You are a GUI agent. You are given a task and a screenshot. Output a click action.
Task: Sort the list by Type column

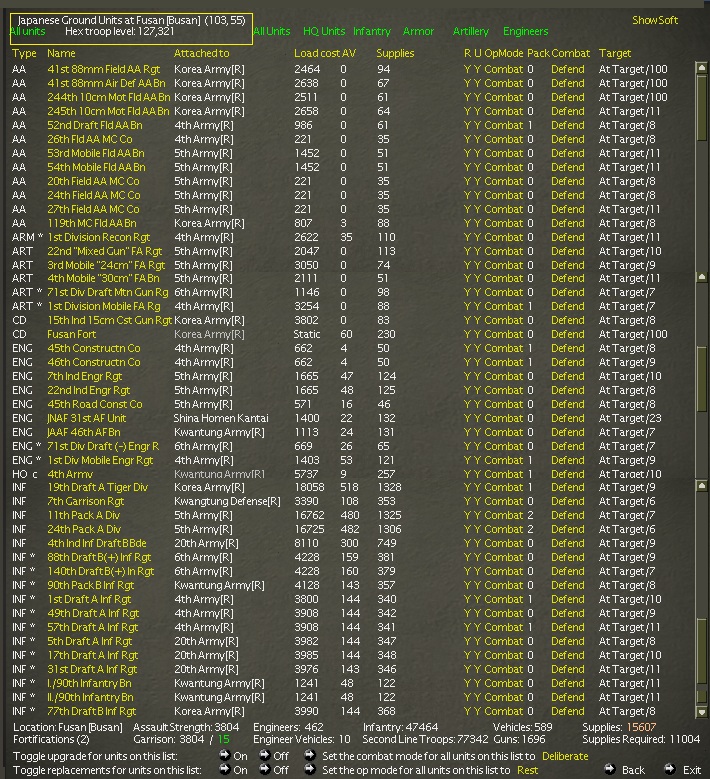click(24, 53)
